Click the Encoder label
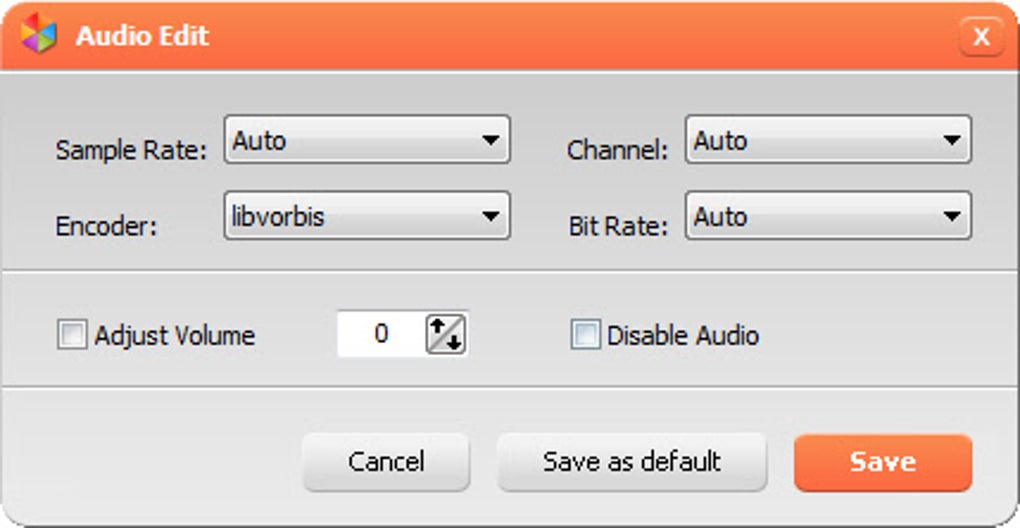The image size is (1020, 528). point(106,226)
